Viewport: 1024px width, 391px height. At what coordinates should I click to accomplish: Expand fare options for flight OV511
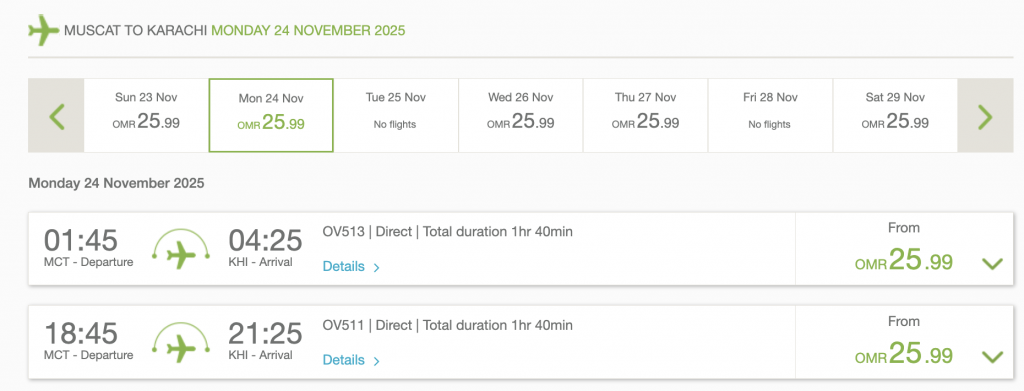[x=992, y=357]
